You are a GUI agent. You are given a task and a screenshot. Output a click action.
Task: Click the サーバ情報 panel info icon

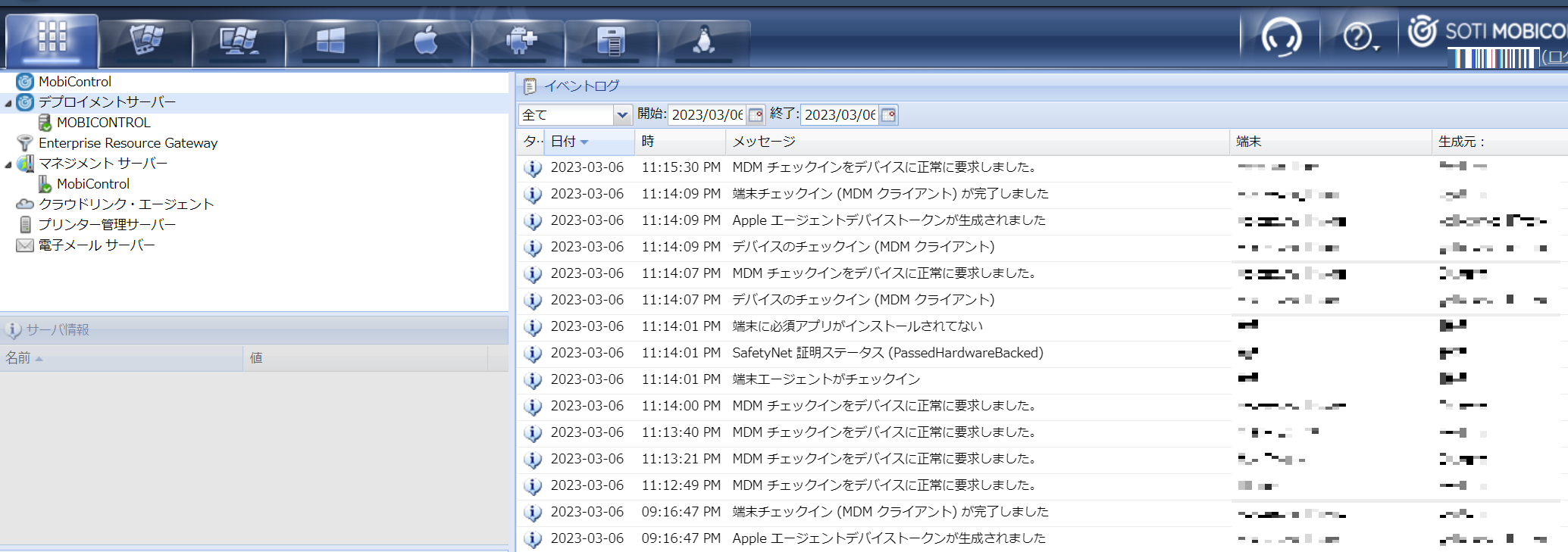[13, 330]
